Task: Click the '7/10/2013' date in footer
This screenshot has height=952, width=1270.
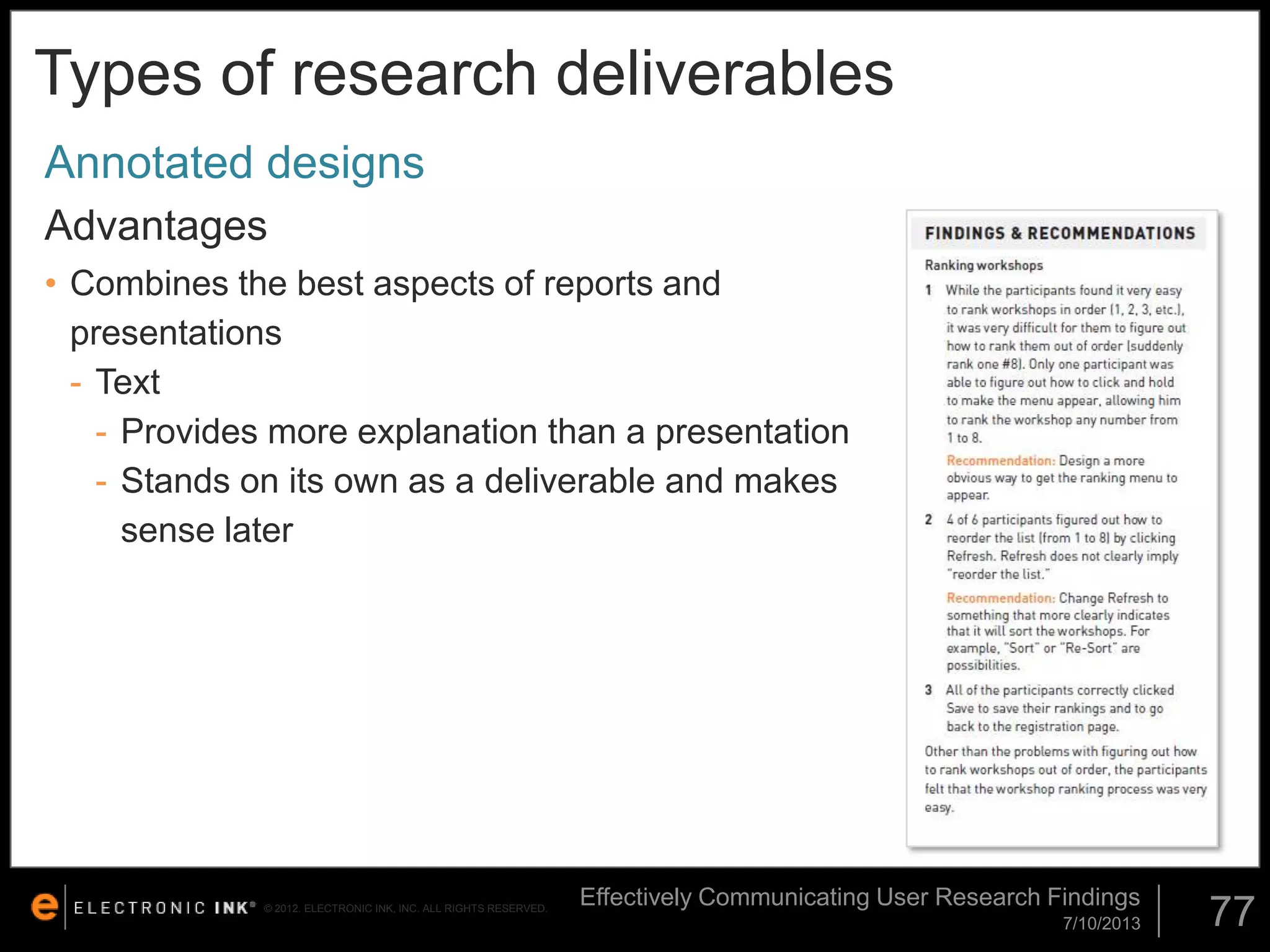Action: [x=1102, y=923]
